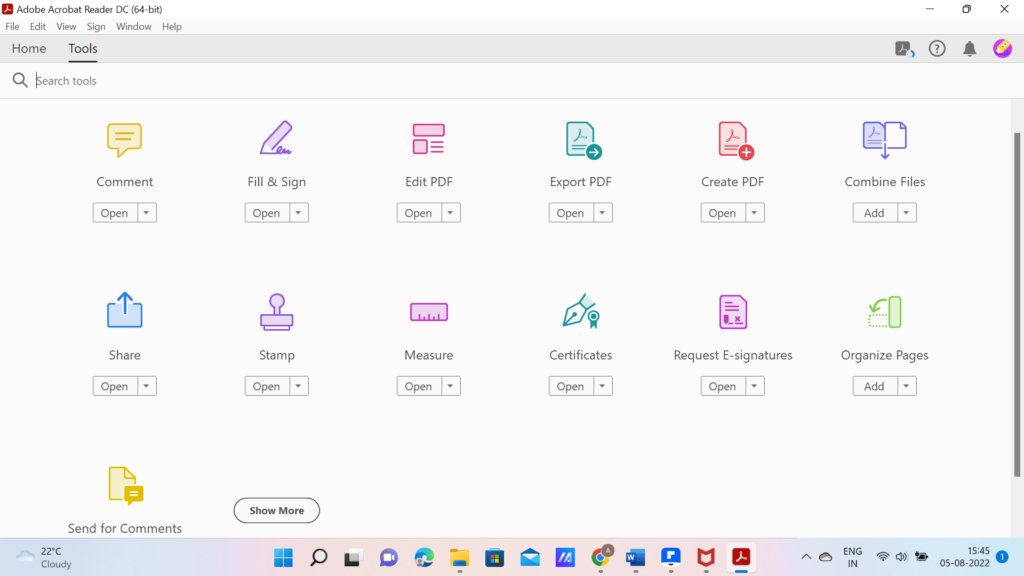Expand dropdown arrow next to Fill & Sign Open

coord(298,213)
